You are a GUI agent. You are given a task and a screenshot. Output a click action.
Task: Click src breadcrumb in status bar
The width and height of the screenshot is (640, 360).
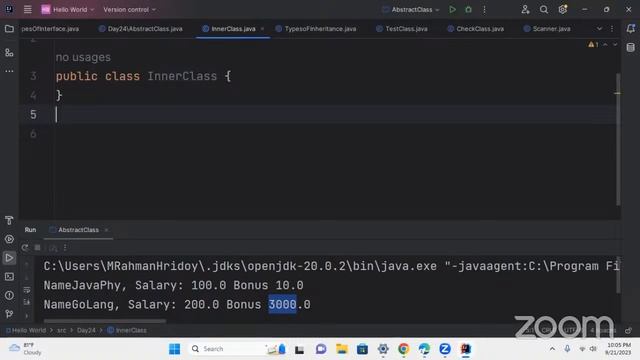(61, 330)
